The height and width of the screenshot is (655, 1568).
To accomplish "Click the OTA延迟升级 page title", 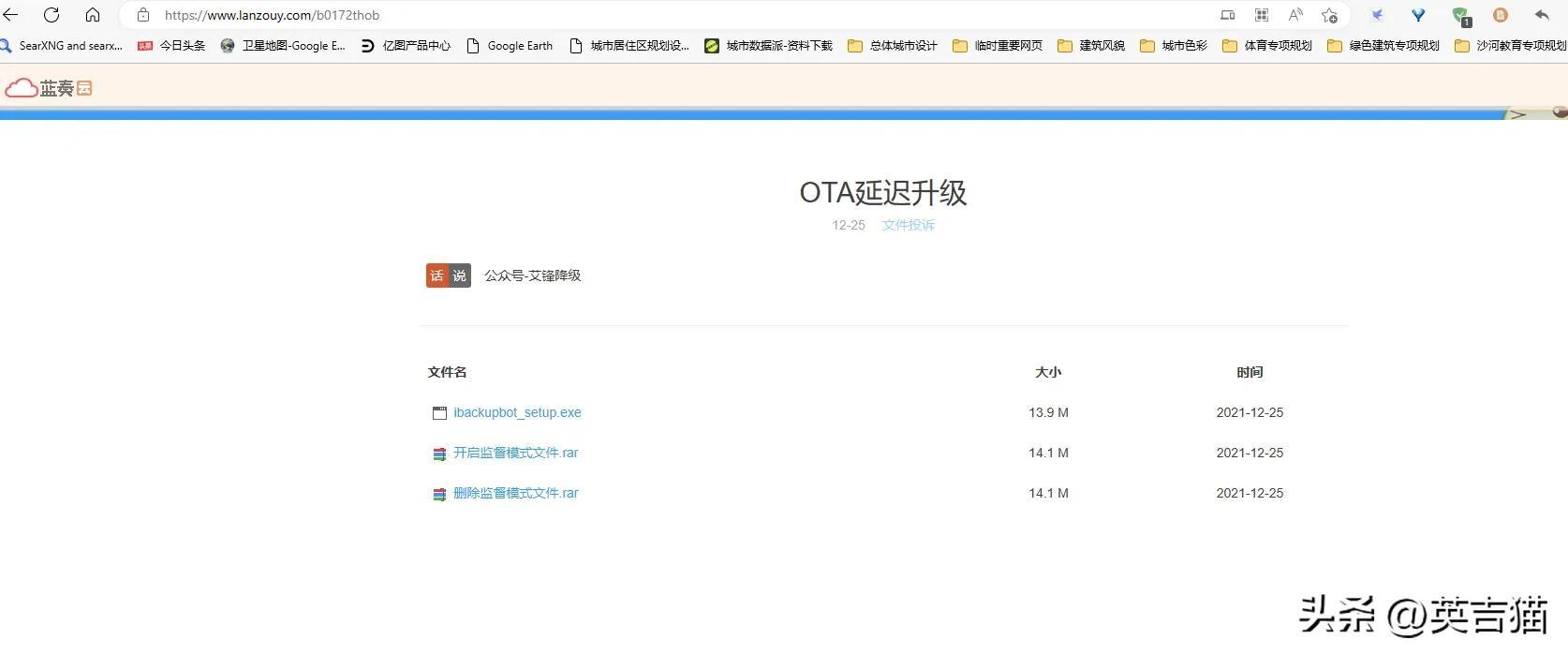I will coord(882,192).
